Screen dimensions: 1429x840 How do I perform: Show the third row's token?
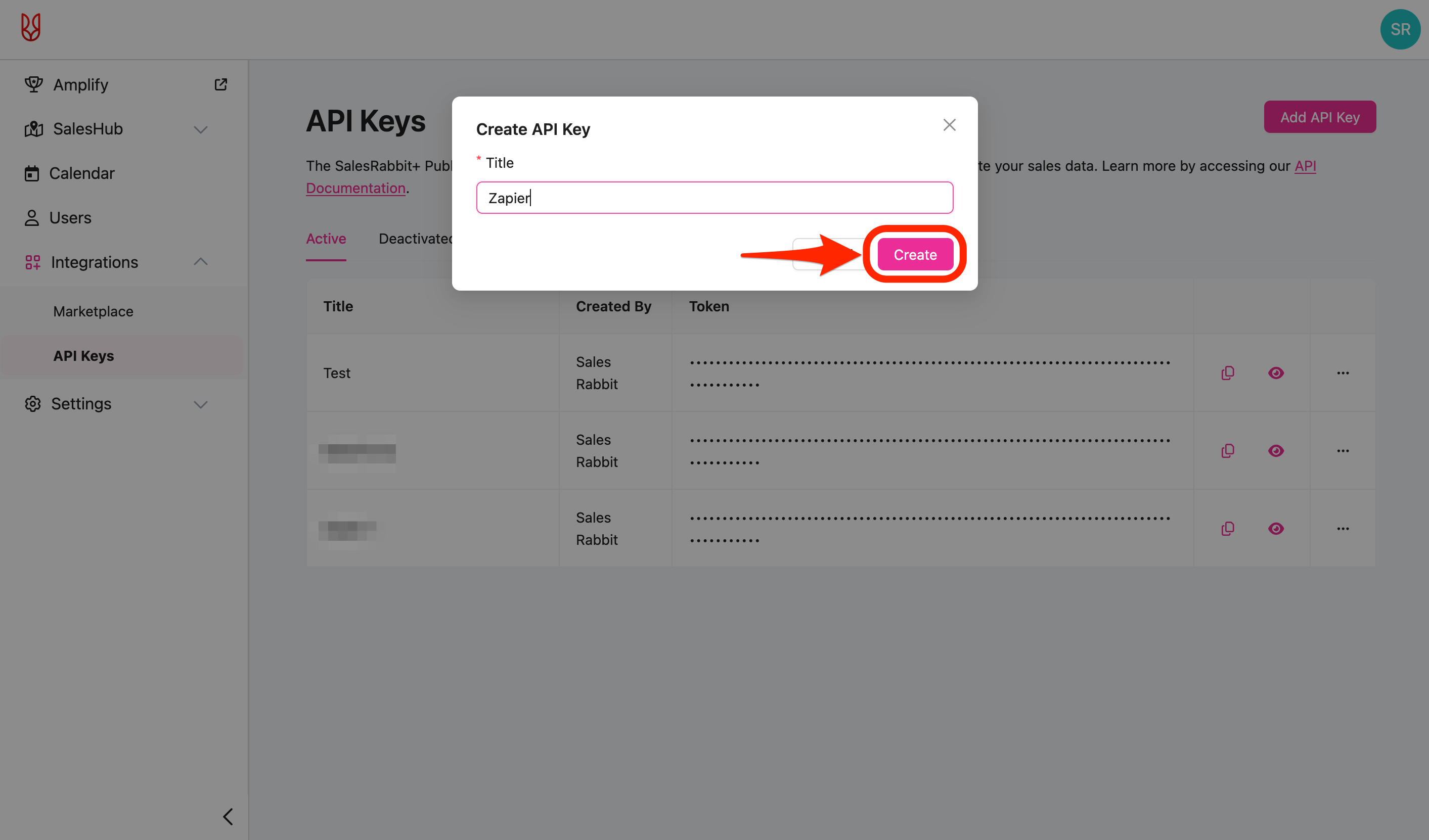point(1275,528)
